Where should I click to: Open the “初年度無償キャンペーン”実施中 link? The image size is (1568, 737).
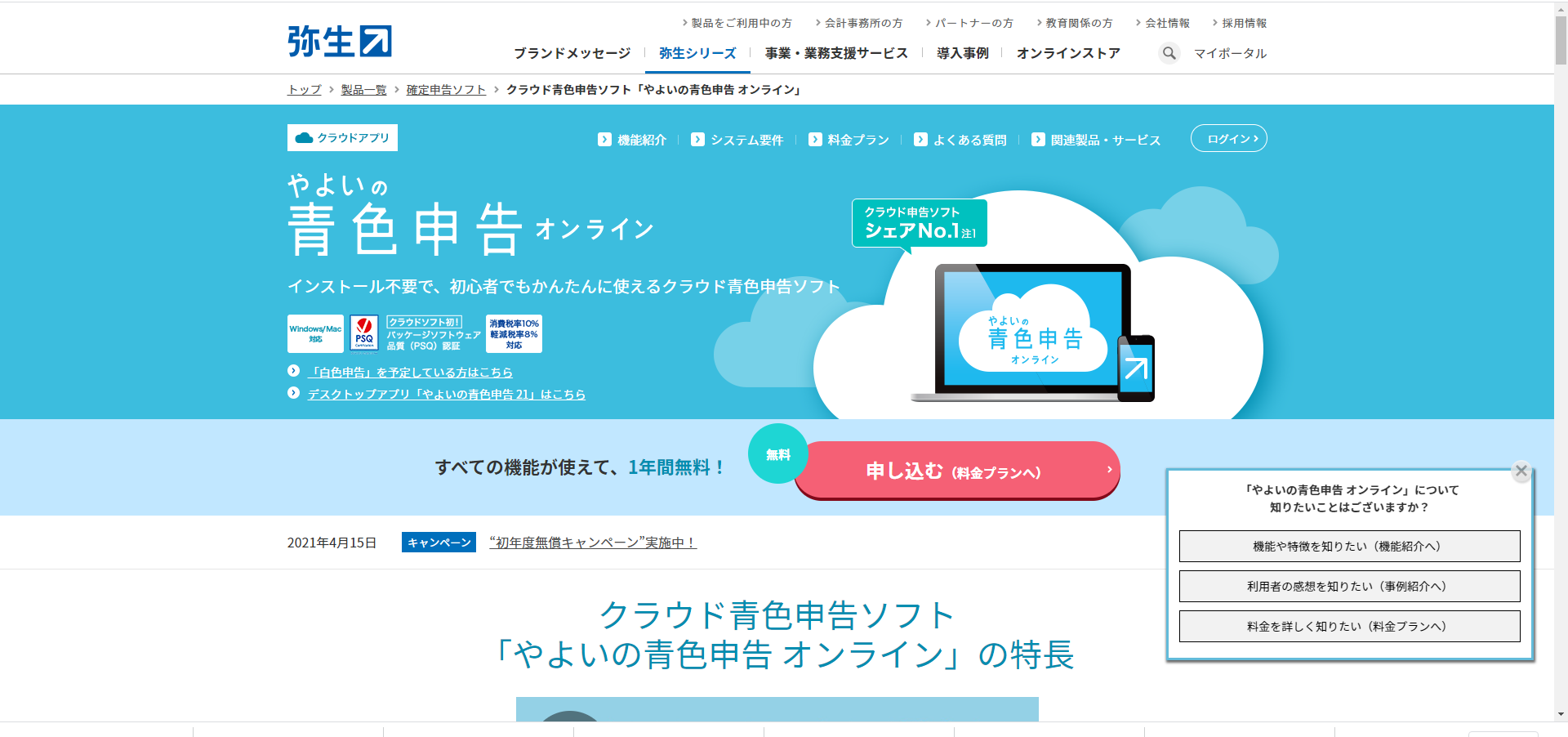(590, 541)
